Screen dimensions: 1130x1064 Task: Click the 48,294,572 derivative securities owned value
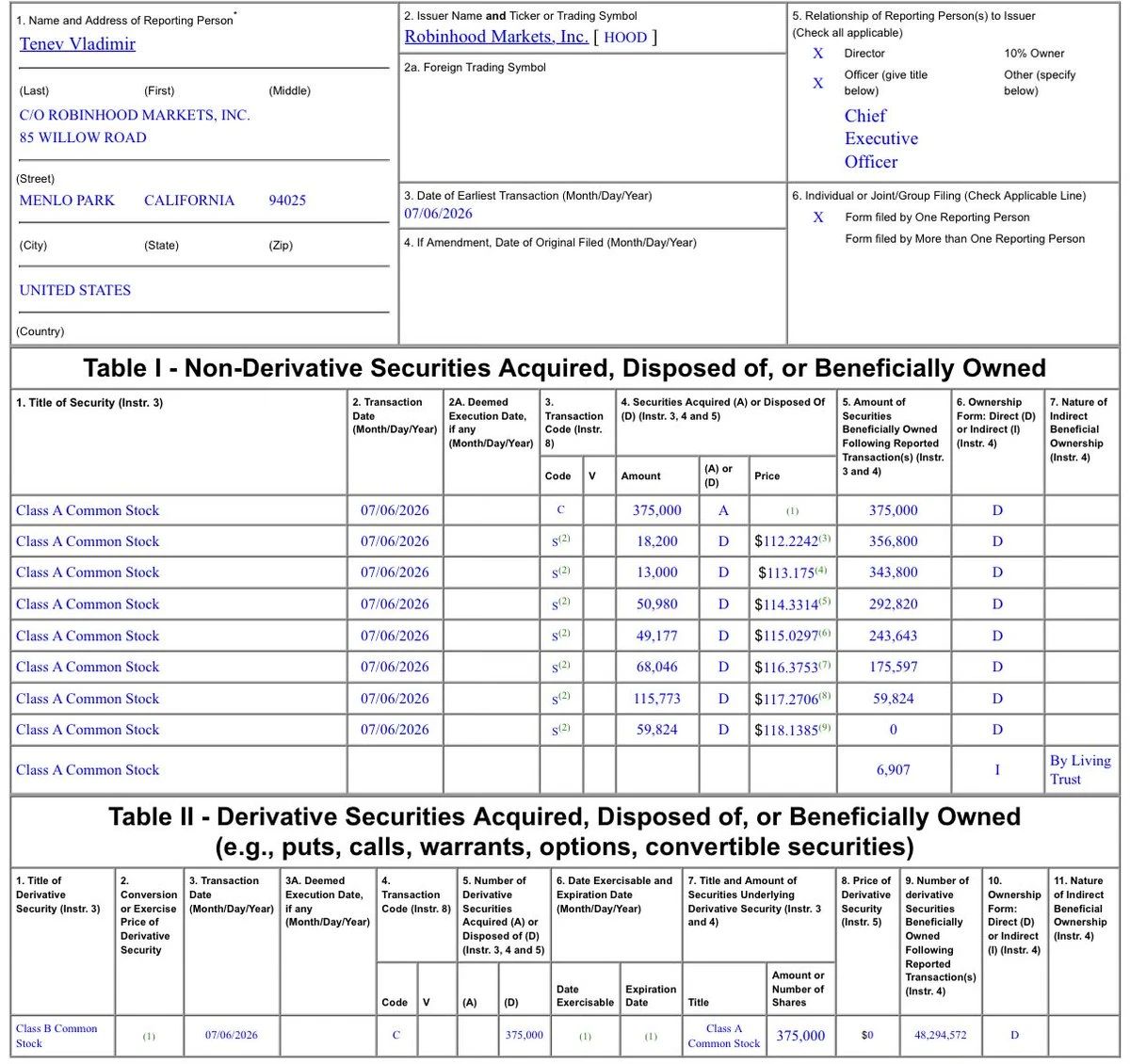(940, 1035)
